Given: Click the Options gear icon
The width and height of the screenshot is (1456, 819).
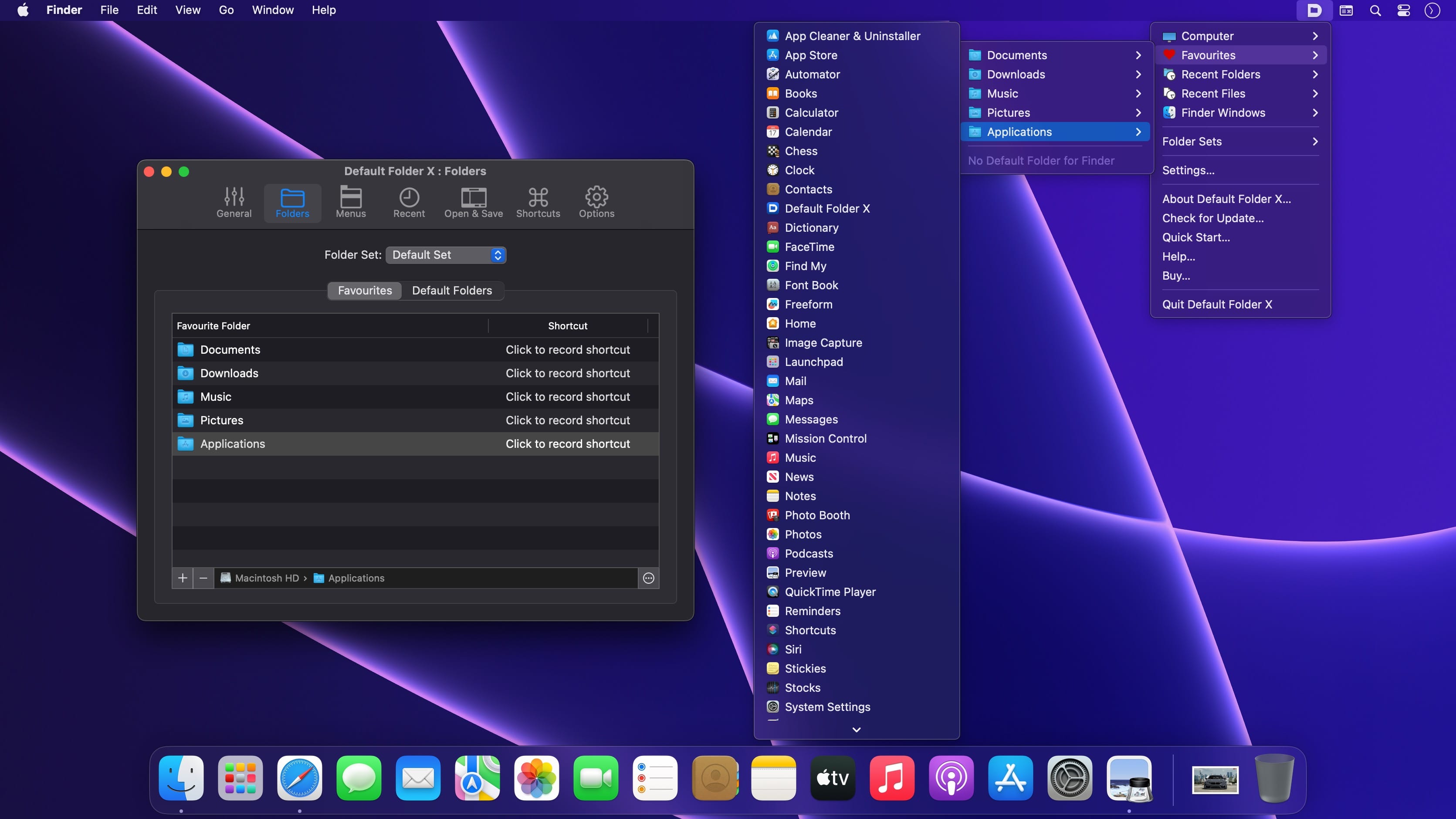Looking at the screenshot, I should click(x=596, y=202).
